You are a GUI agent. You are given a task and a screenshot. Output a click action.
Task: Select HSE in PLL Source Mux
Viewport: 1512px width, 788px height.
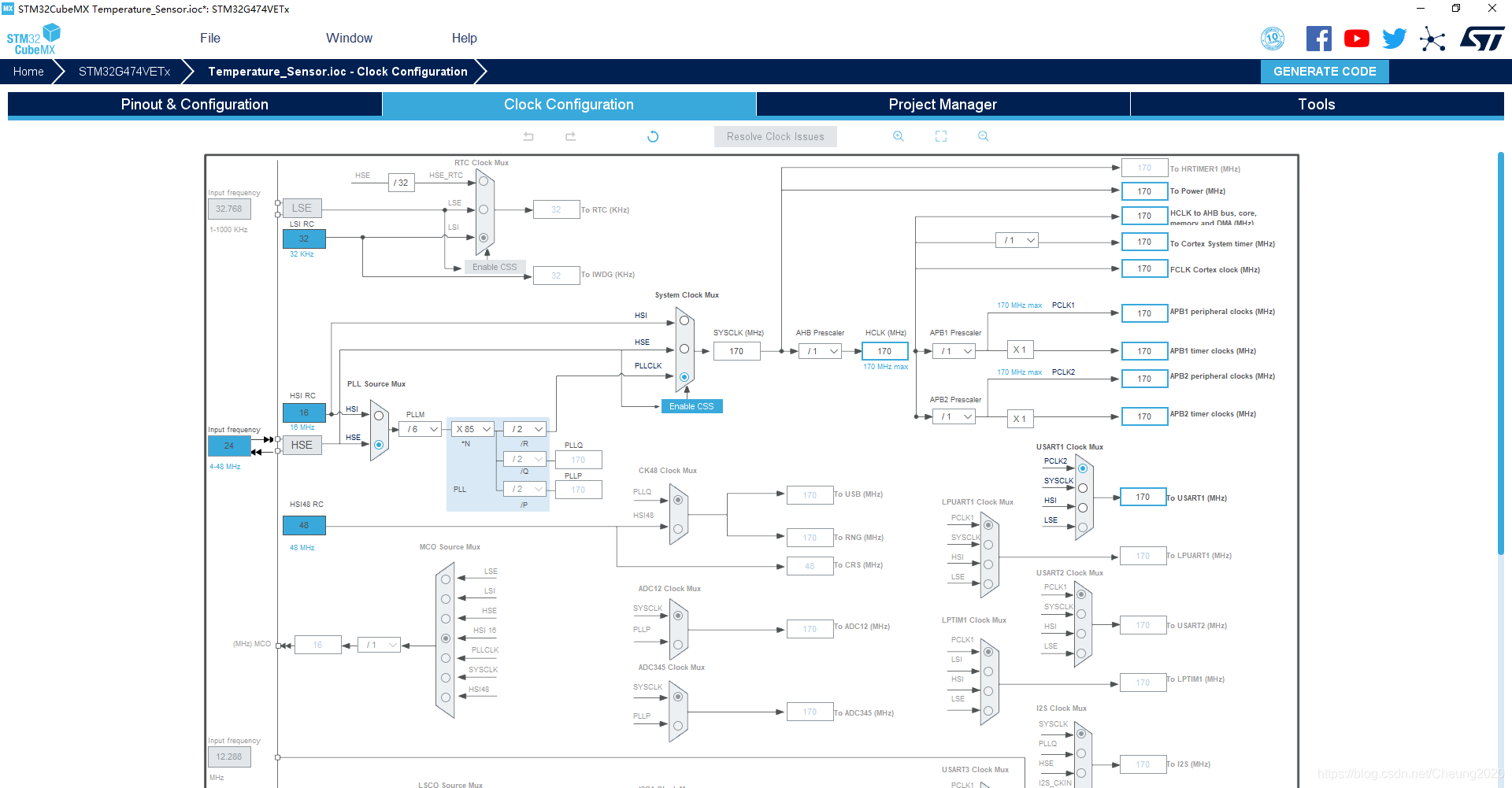click(x=379, y=445)
